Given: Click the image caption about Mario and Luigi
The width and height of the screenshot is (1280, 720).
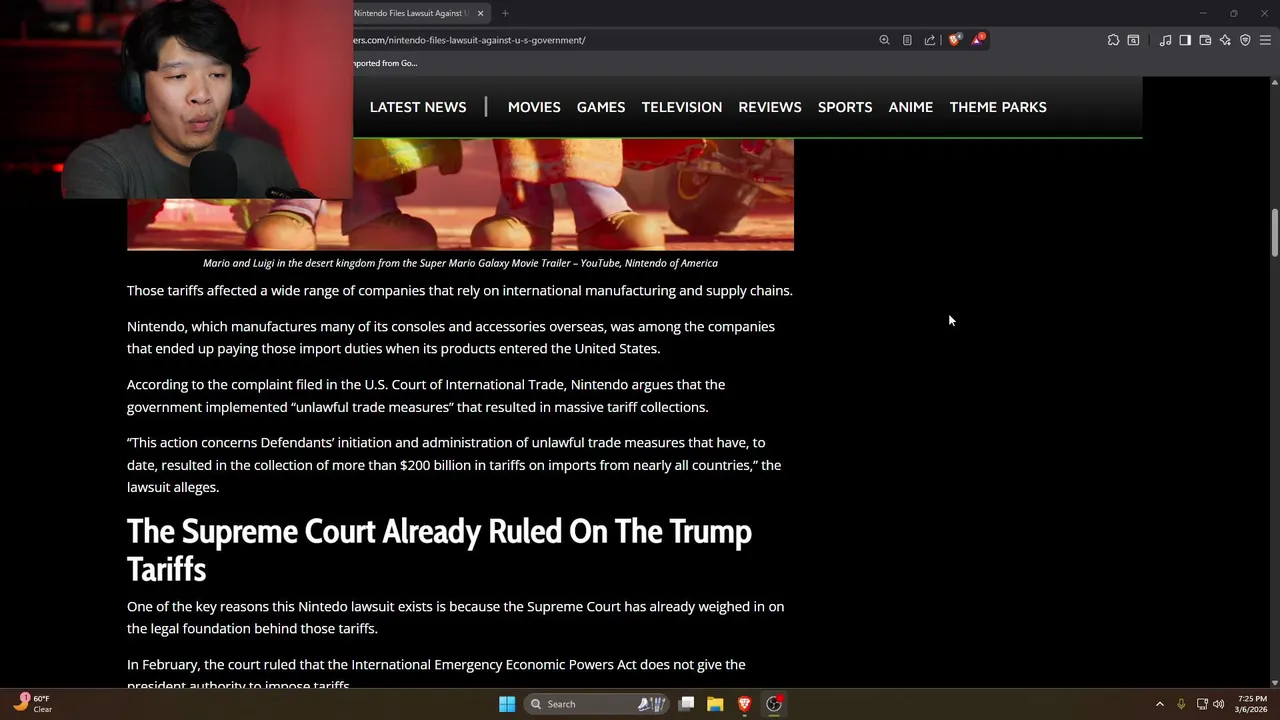Looking at the screenshot, I should tap(460, 263).
